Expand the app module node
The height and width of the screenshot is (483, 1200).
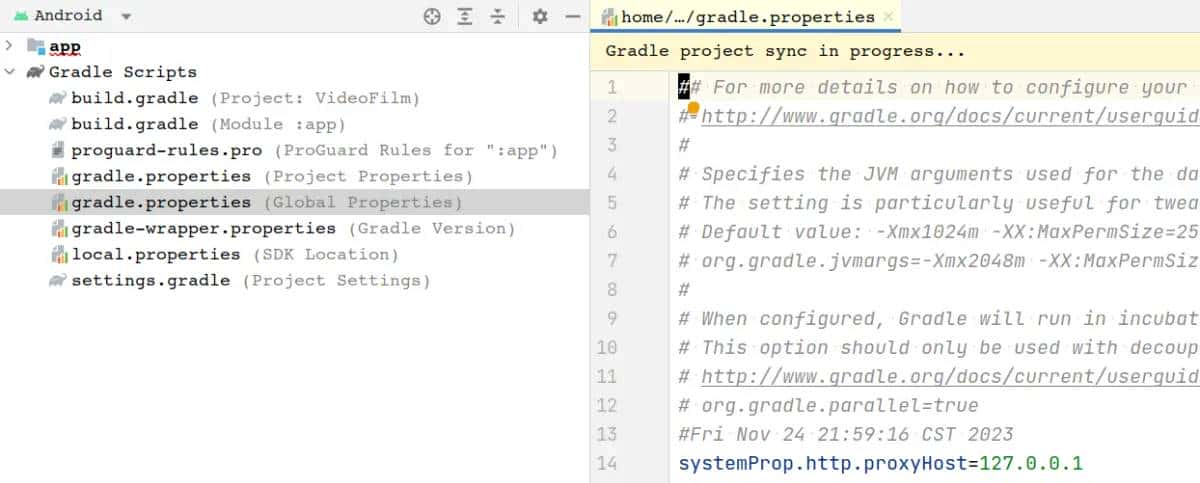tap(9, 46)
